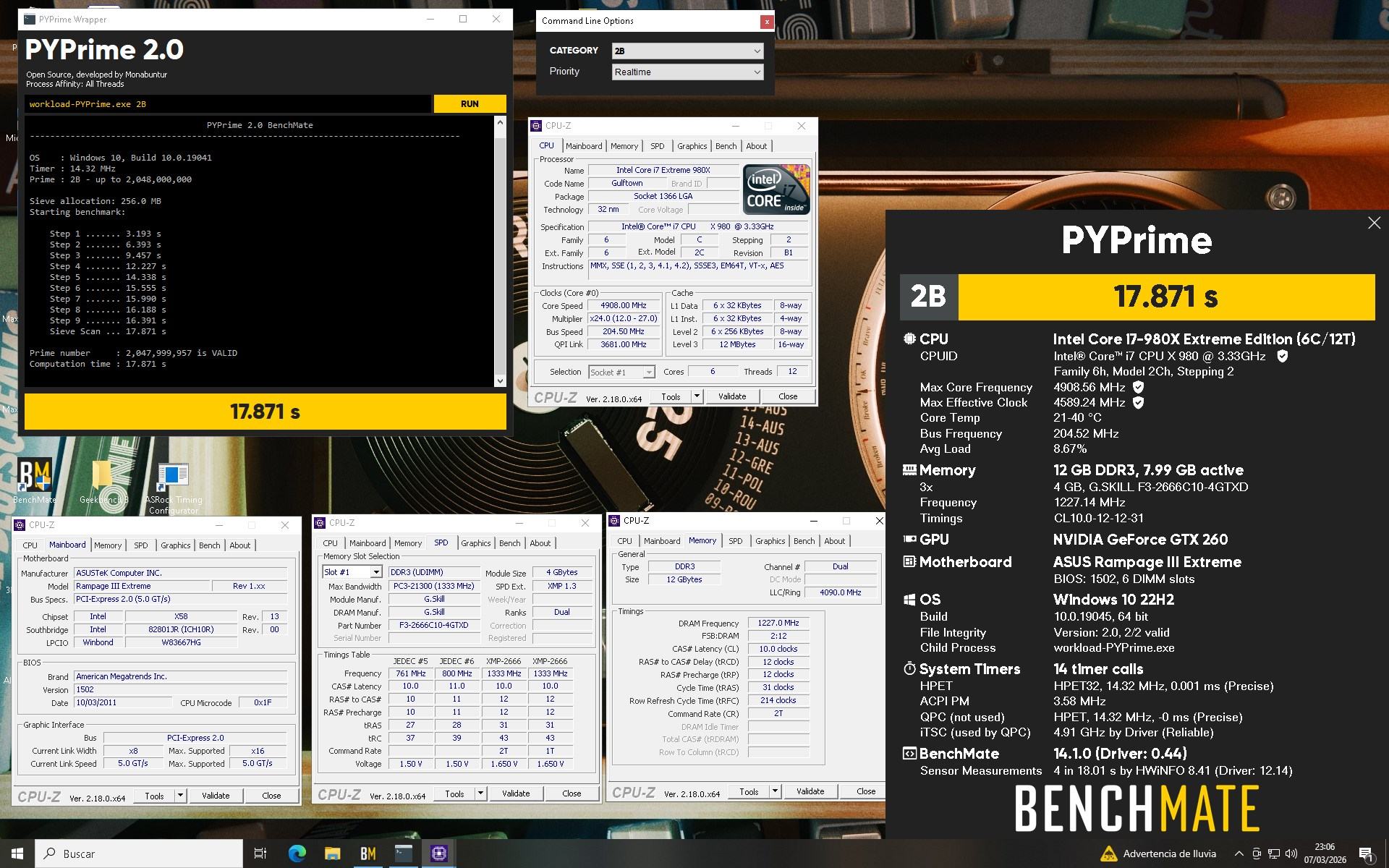Close the PYPrime result overlay
This screenshot has width=1389, height=868.
[x=1374, y=224]
